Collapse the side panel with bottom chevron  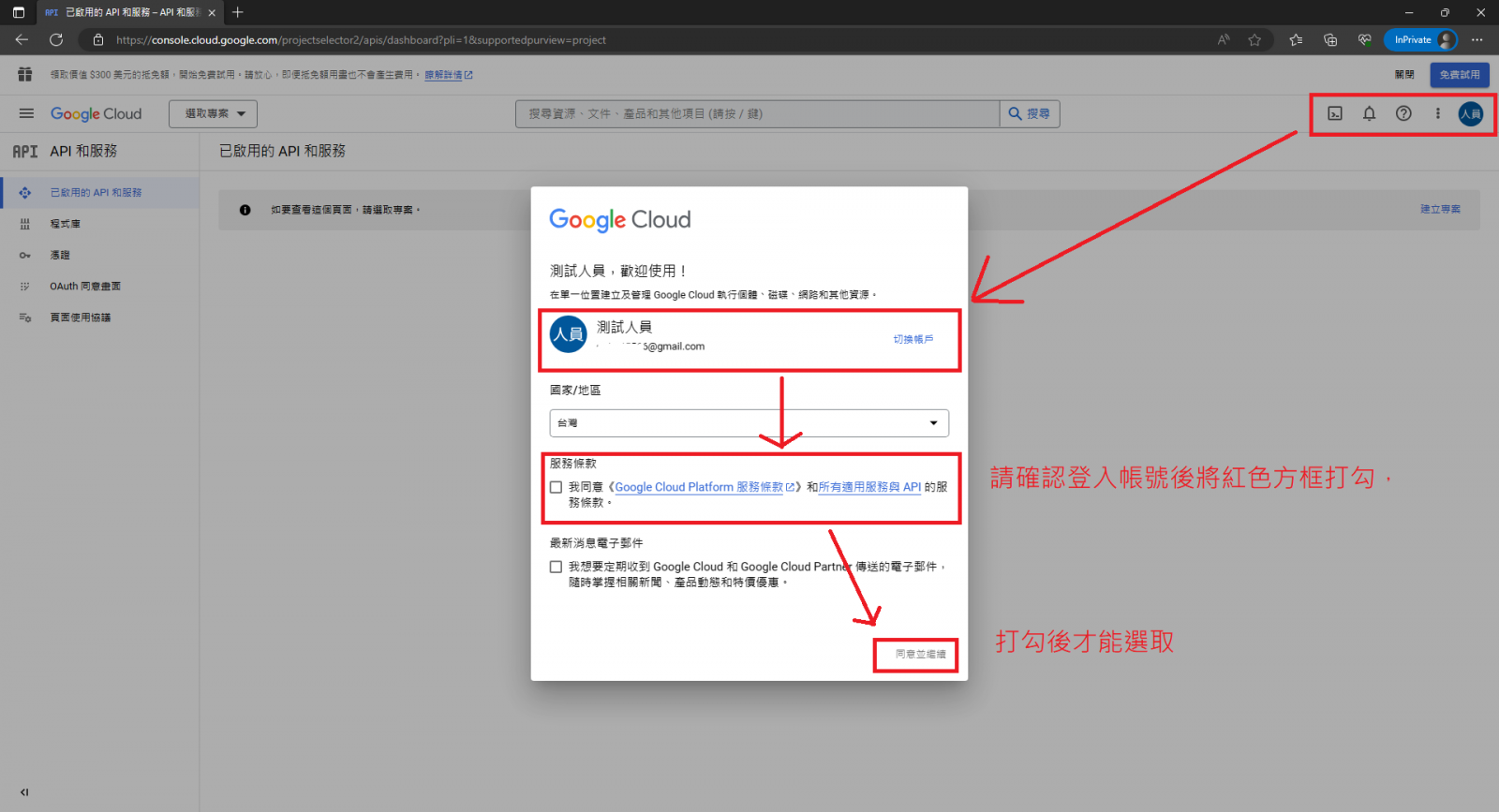(x=24, y=792)
